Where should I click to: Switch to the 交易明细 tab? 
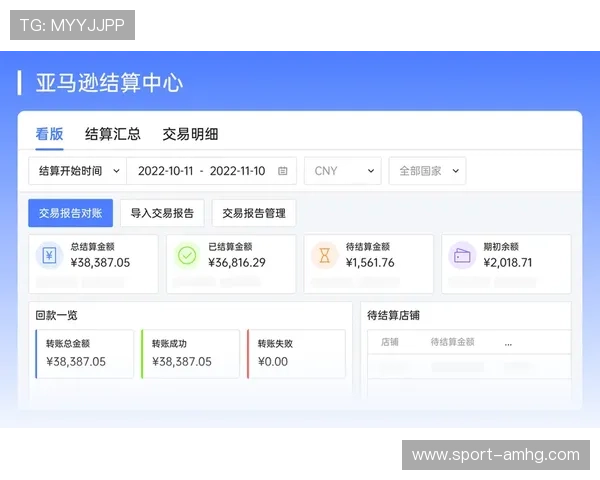pos(190,134)
